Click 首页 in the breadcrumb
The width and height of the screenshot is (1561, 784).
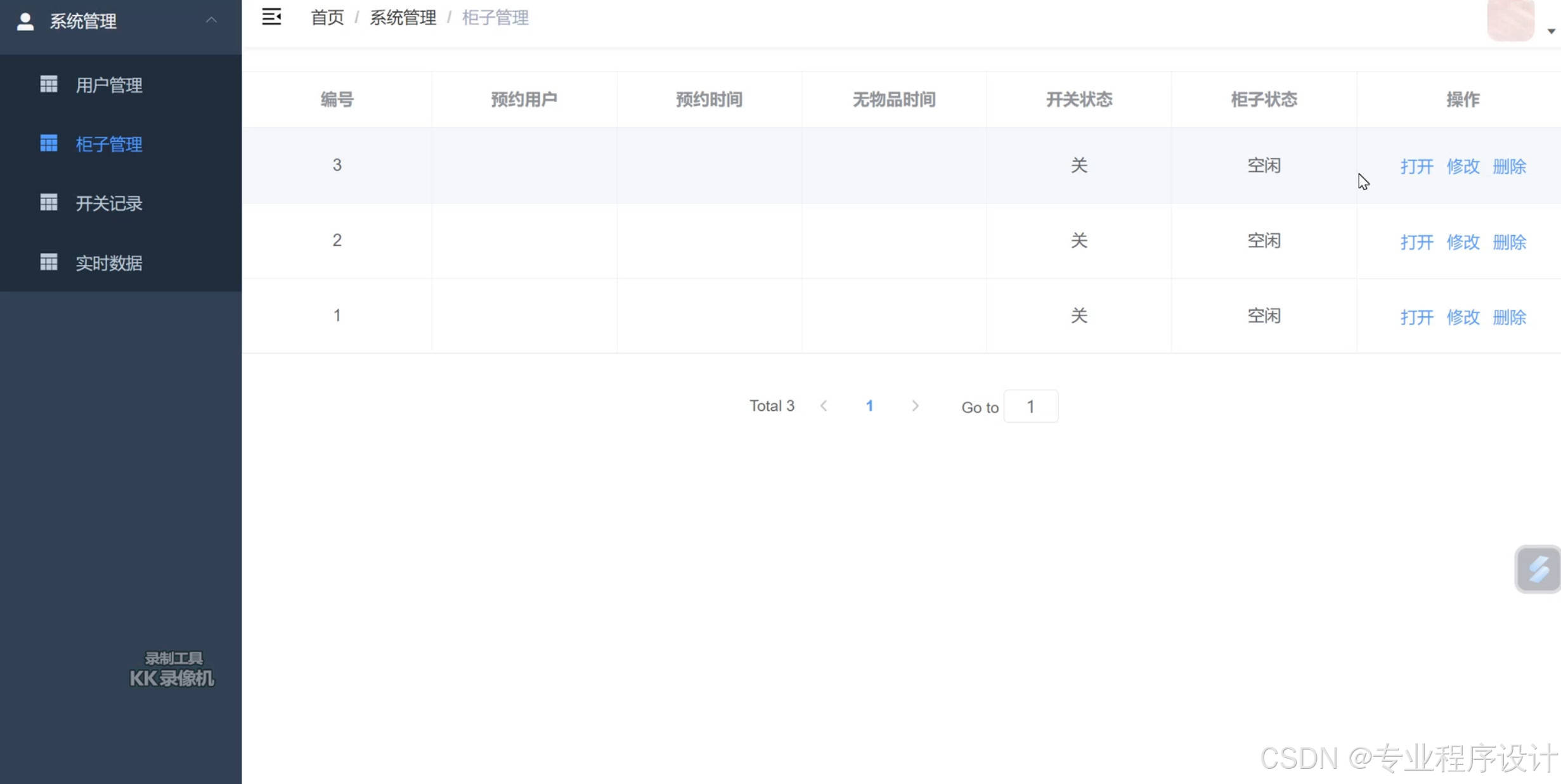pyautogui.click(x=327, y=18)
